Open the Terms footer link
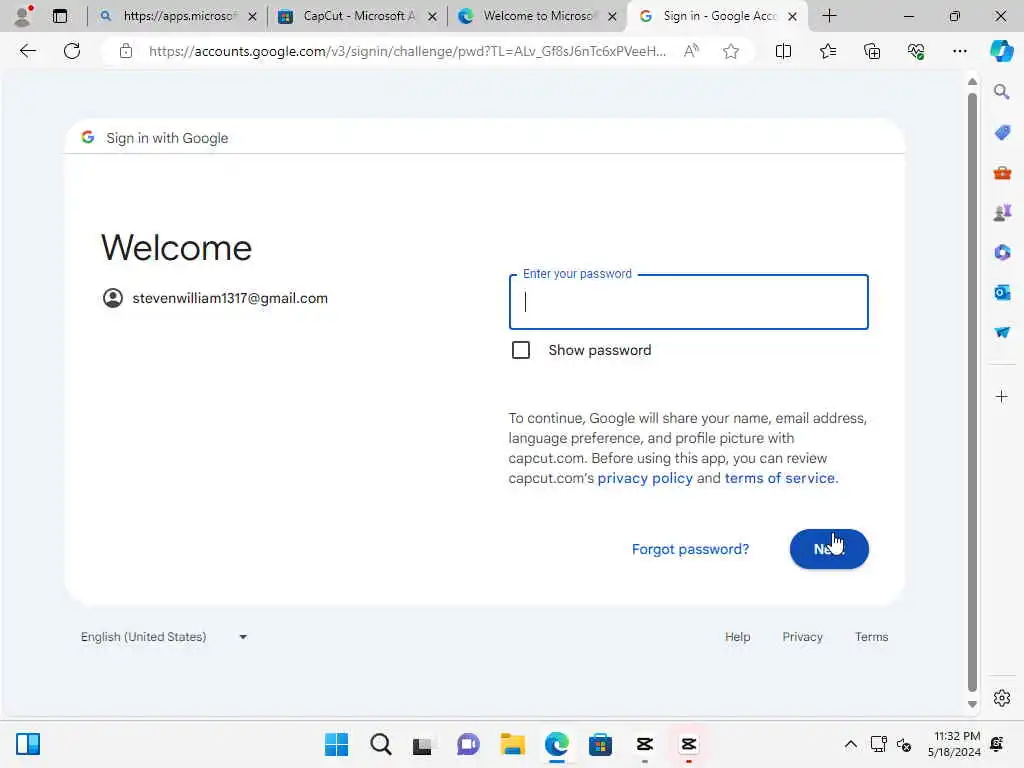The height and width of the screenshot is (768, 1024). 871,637
